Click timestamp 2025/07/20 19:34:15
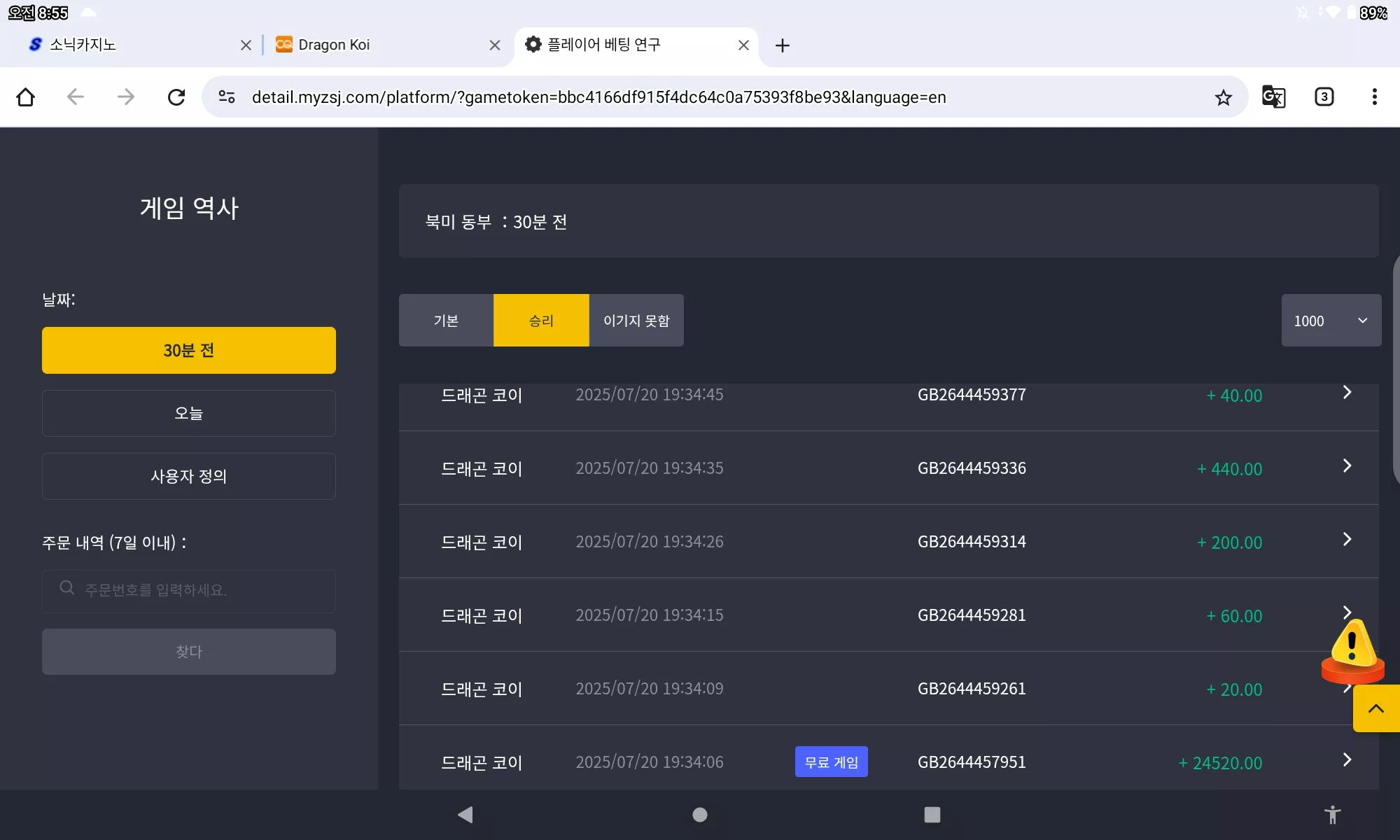 (x=650, y=615)
